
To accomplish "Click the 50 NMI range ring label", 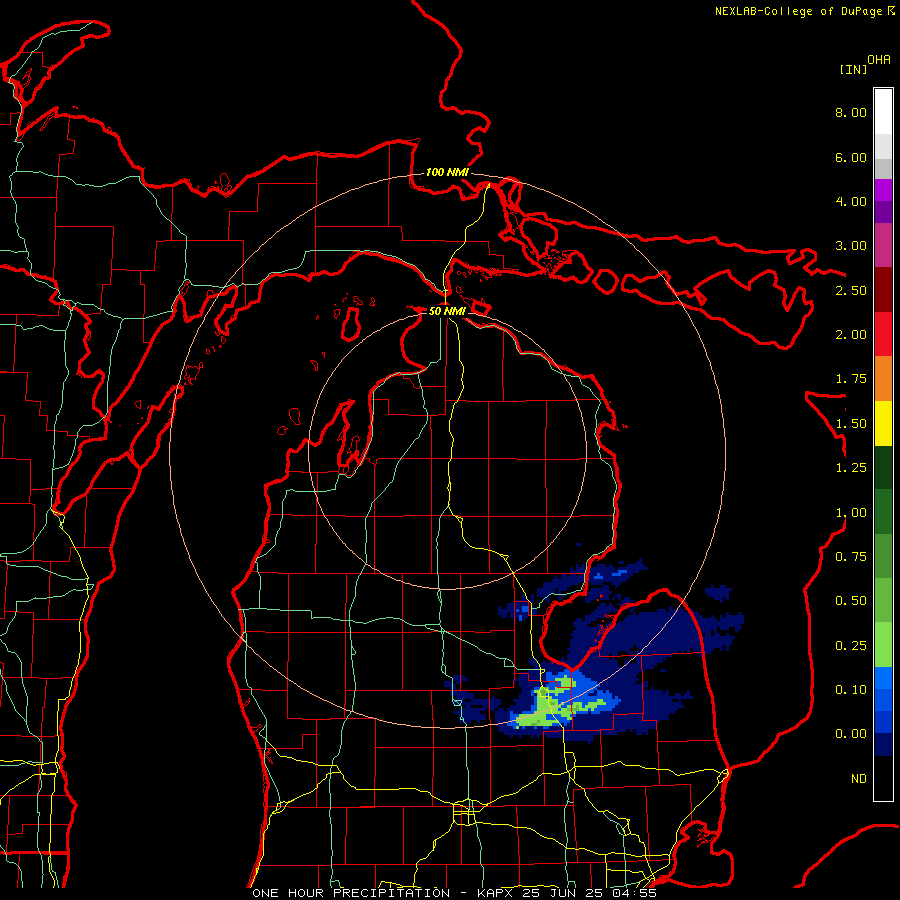I will 447,311.
